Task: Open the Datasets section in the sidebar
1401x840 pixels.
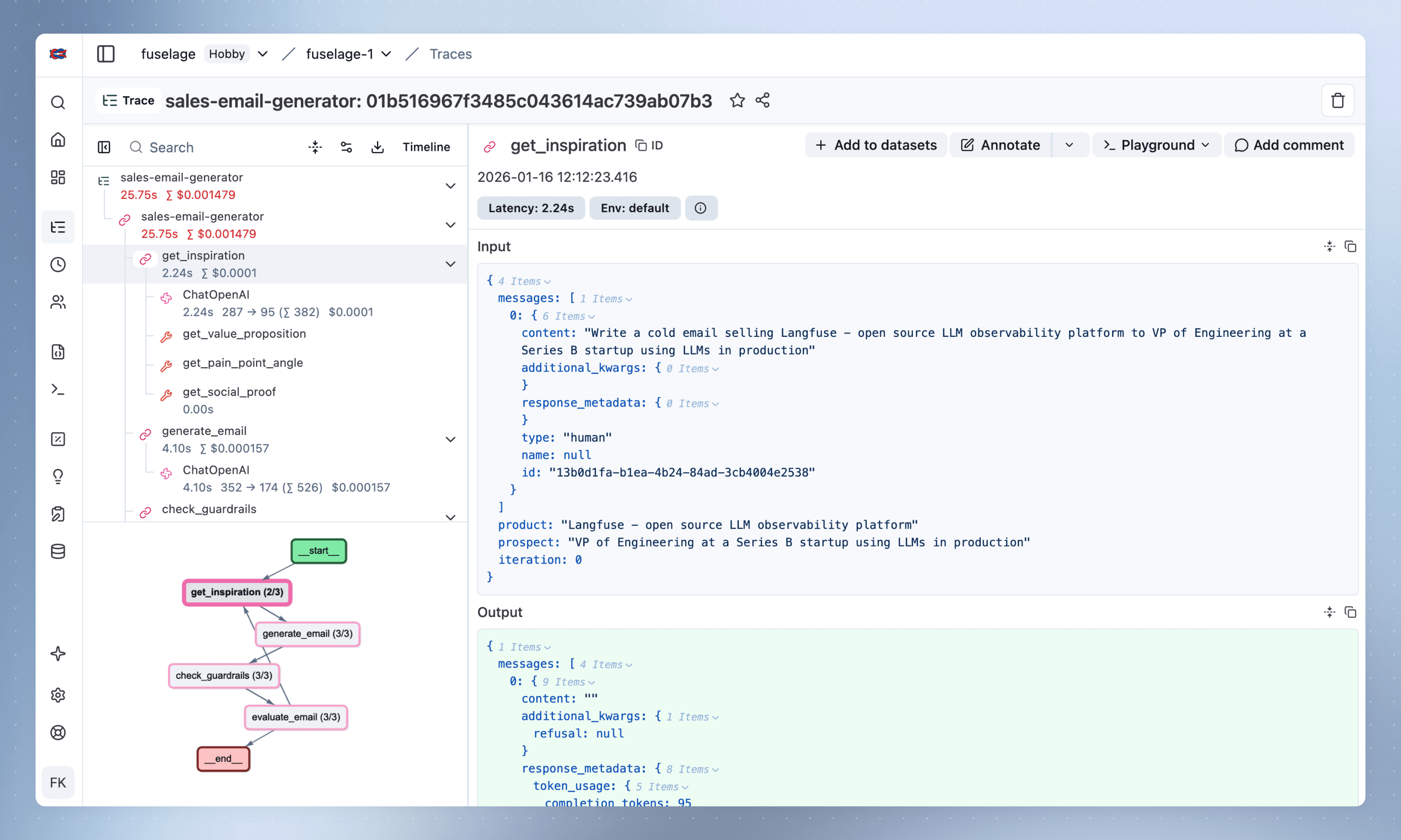Action: point(58,551)
